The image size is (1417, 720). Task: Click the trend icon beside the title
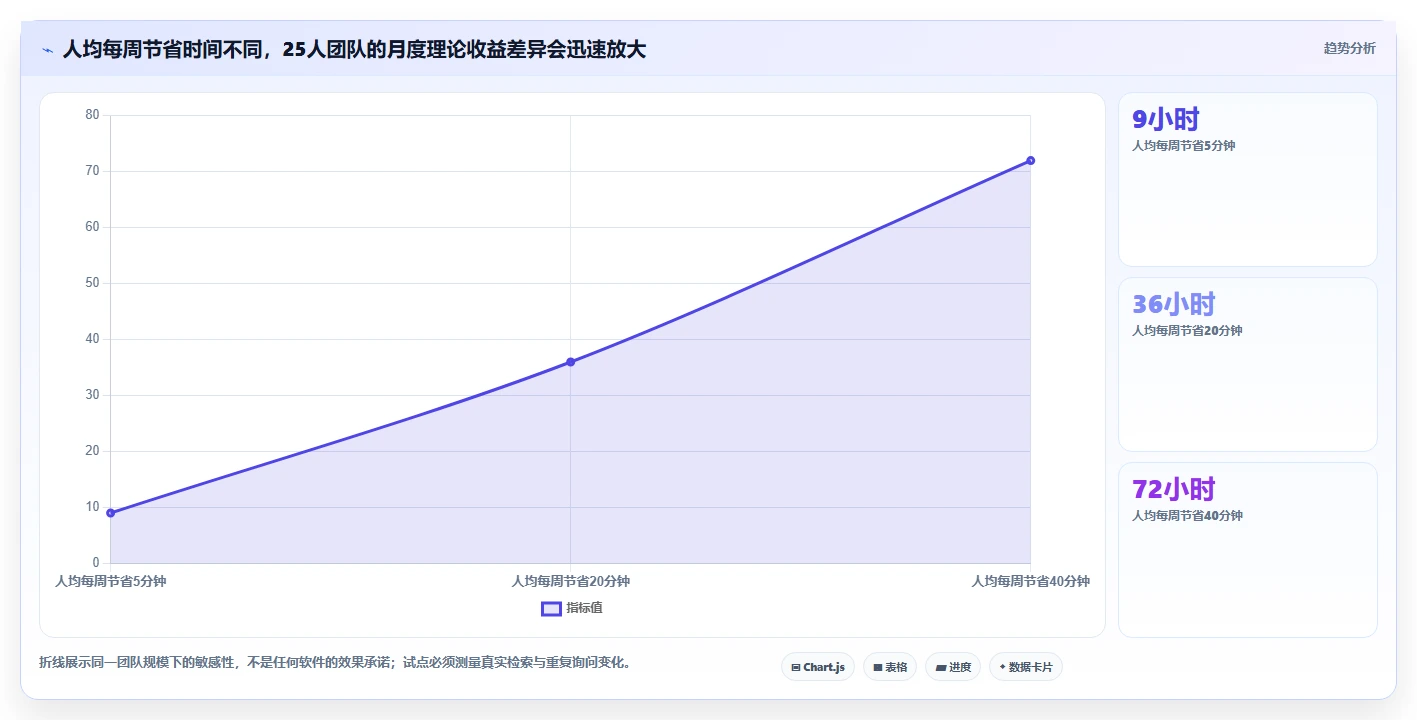47,50
